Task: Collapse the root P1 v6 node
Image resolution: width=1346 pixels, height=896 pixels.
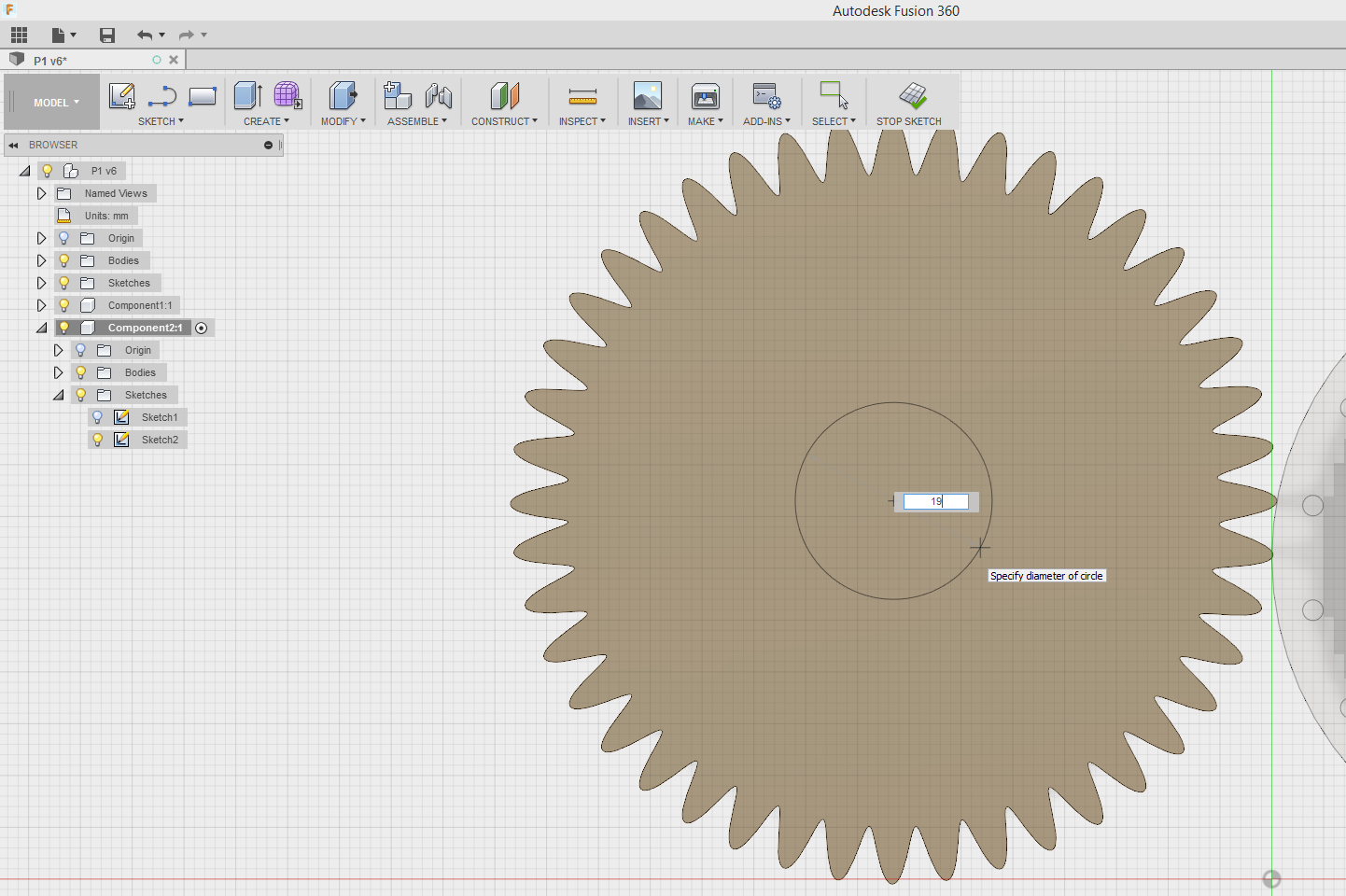Action: point(24,171)
